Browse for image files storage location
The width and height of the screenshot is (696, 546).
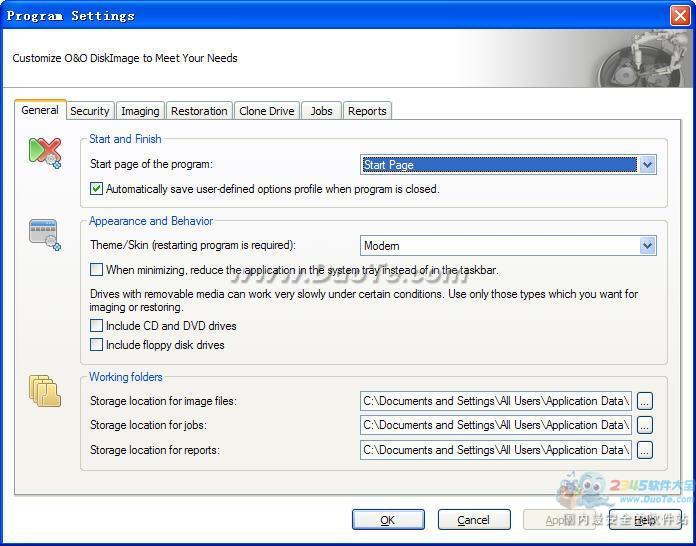pyautogui.click(x=645, y=401)
